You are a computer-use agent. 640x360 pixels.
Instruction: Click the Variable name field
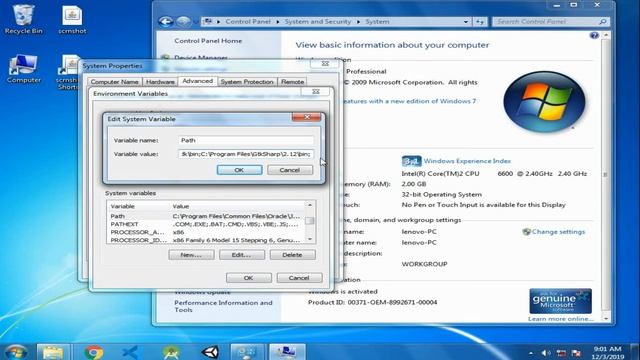click(x=246, y=140)
